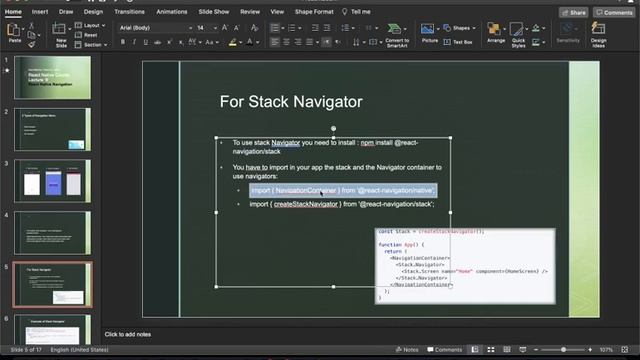Toggle Normal view in the status bar
Screen dimensions: 640x360
coord(475,350)
